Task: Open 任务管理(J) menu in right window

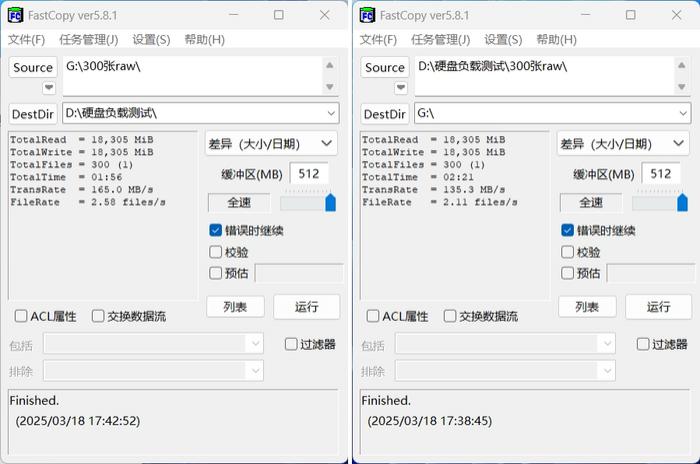Action: point(440,40)
